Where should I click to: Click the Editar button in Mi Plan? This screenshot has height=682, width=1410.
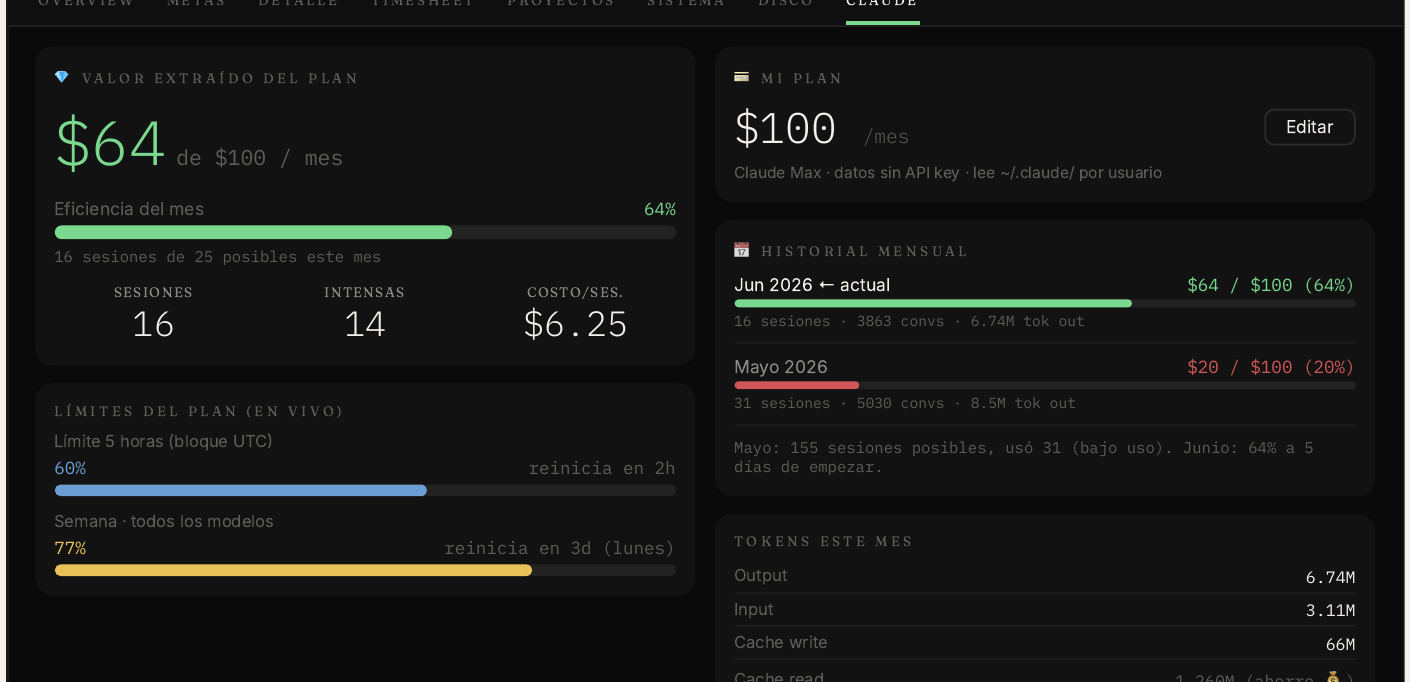point(1309,127)
